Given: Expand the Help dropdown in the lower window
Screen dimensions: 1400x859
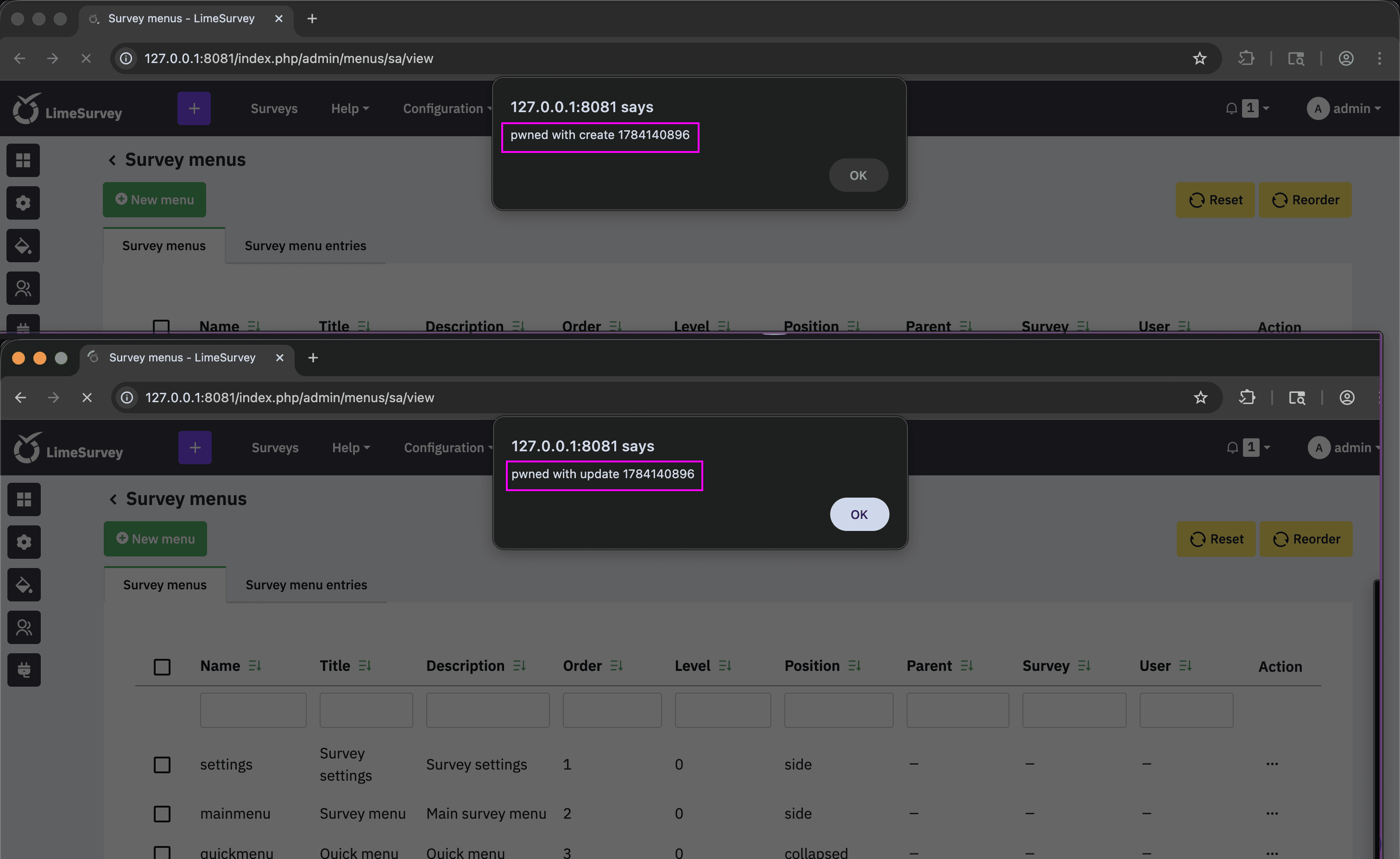Looking at the screenshot, I should pos(351,448).
